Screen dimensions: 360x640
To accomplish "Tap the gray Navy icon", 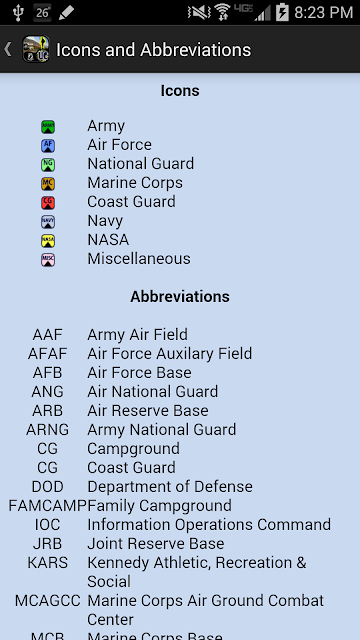I will click(48, 222).
